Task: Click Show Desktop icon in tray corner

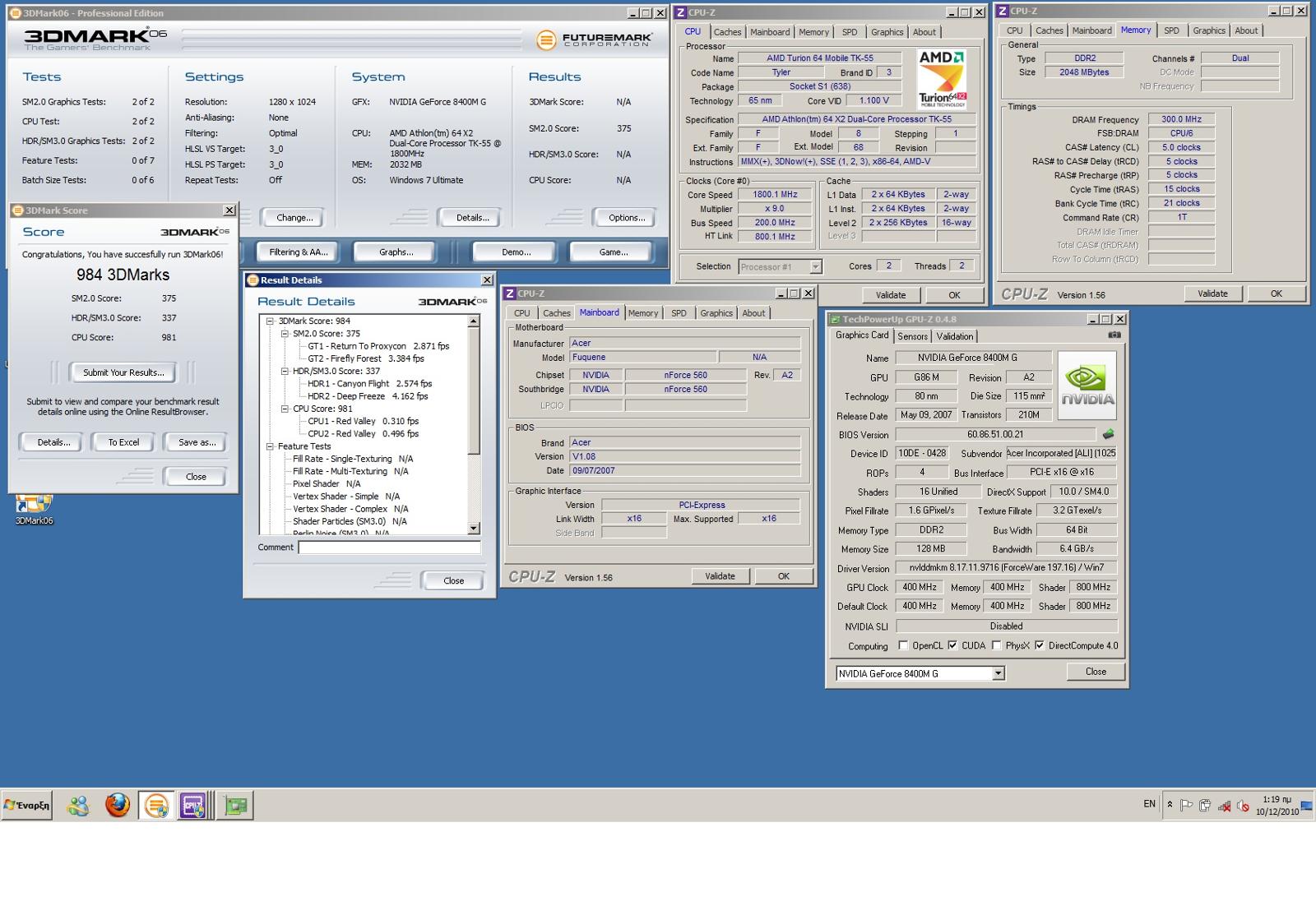Action: [1307, 806]
